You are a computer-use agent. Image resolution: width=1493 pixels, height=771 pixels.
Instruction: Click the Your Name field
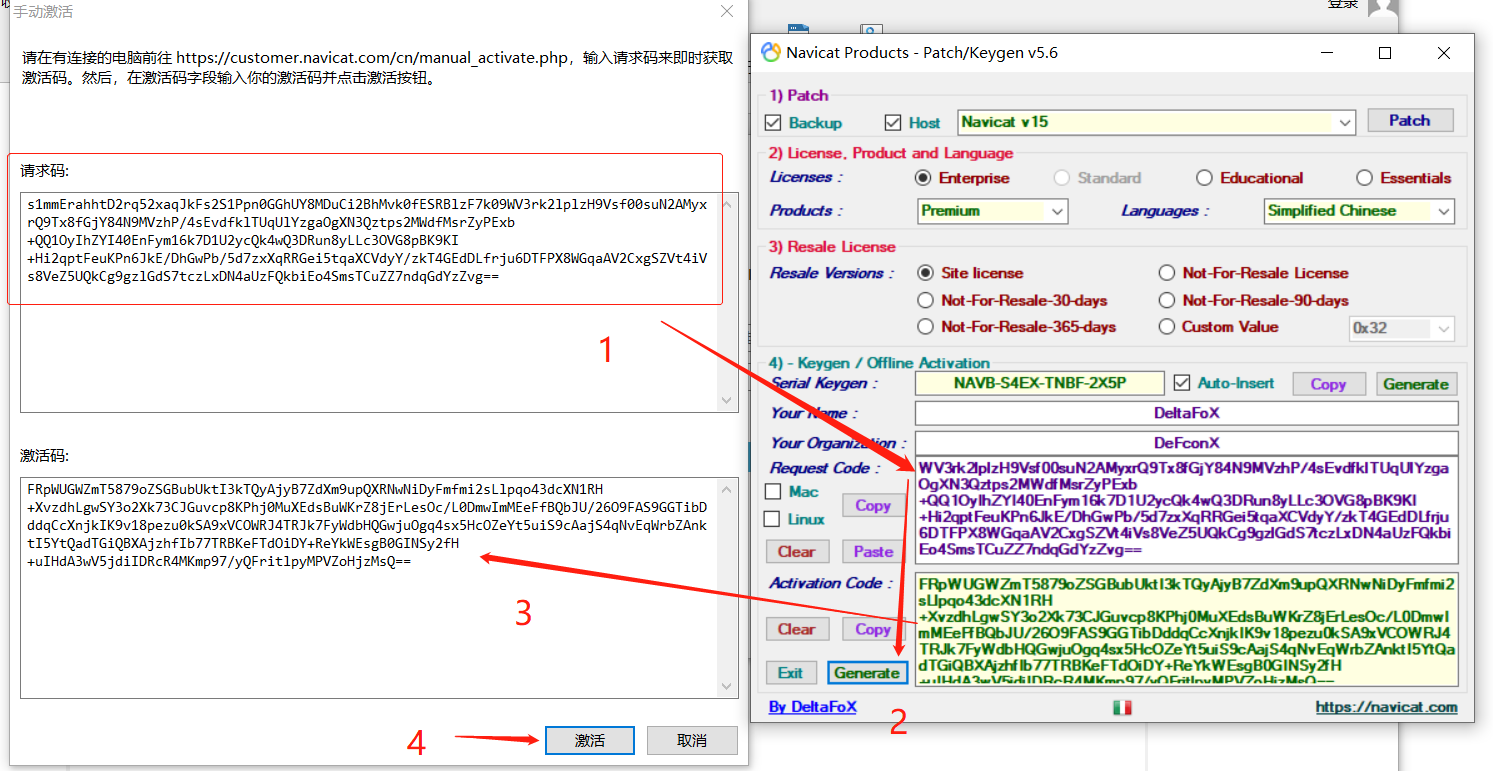tap(1186, 413)
